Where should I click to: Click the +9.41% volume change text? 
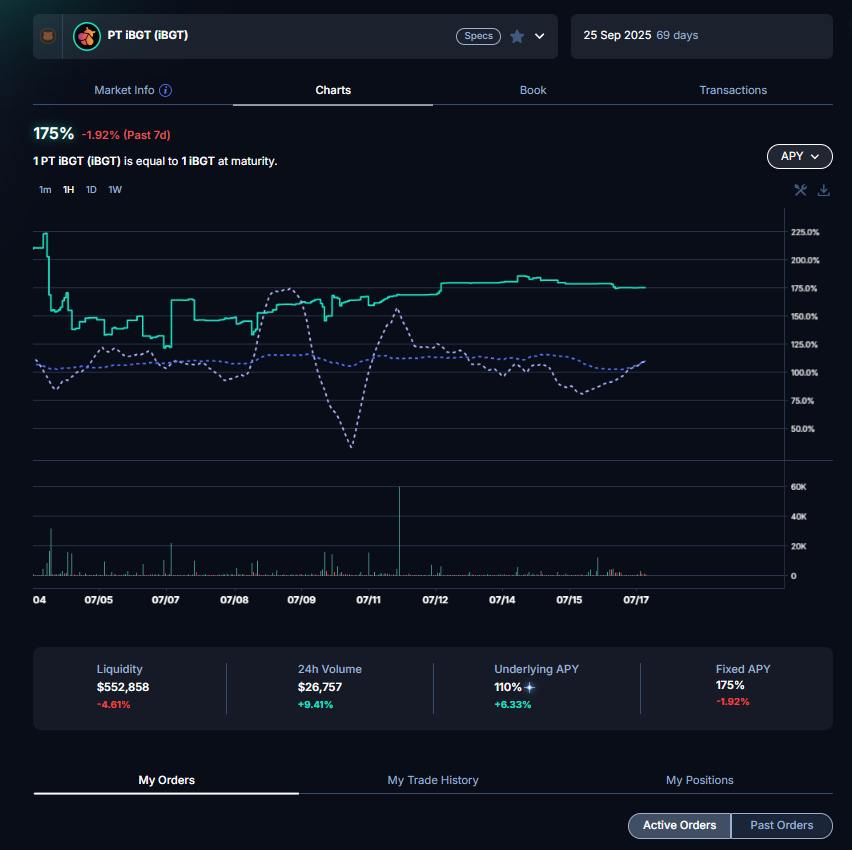[315, 704]
